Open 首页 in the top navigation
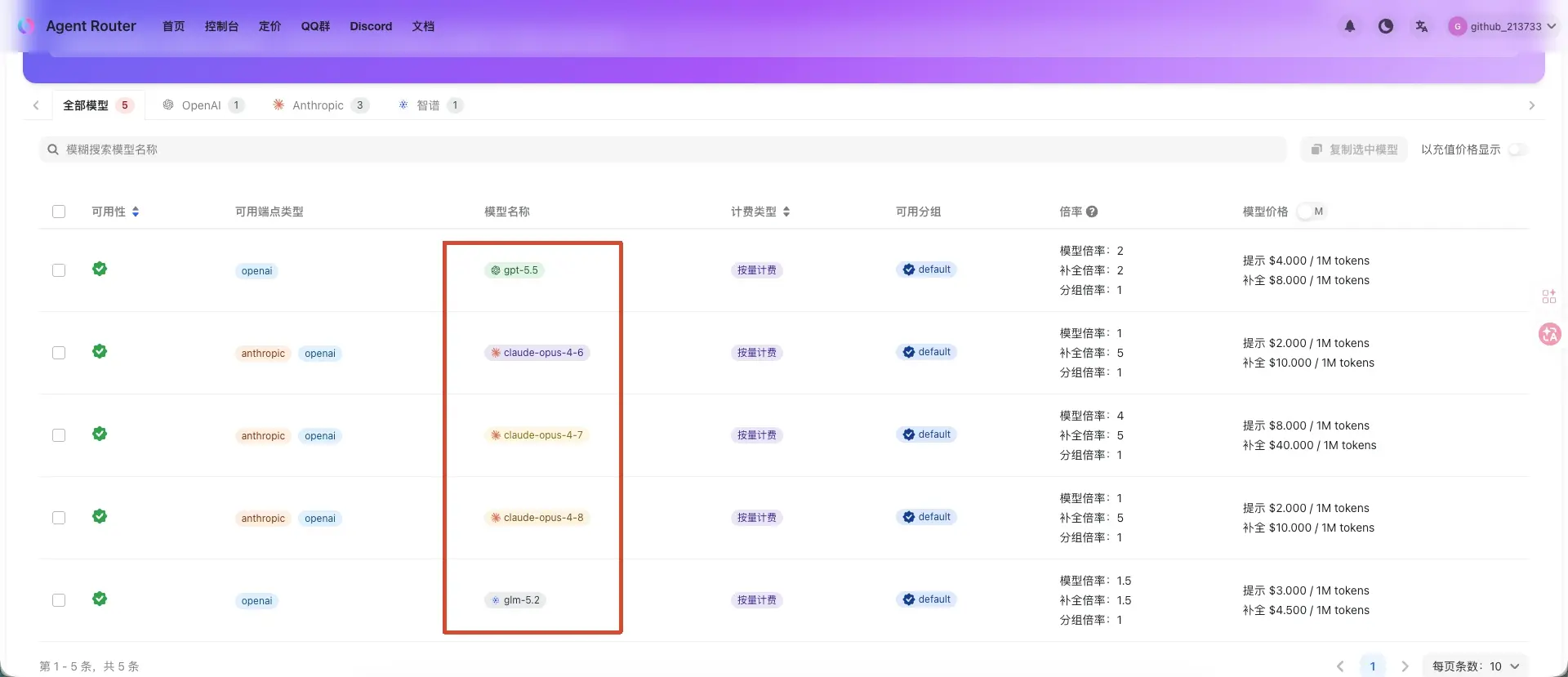Image resolution: width=1568 pixels, height=677 pixels. pyautogui.click(x=173, y=26)
